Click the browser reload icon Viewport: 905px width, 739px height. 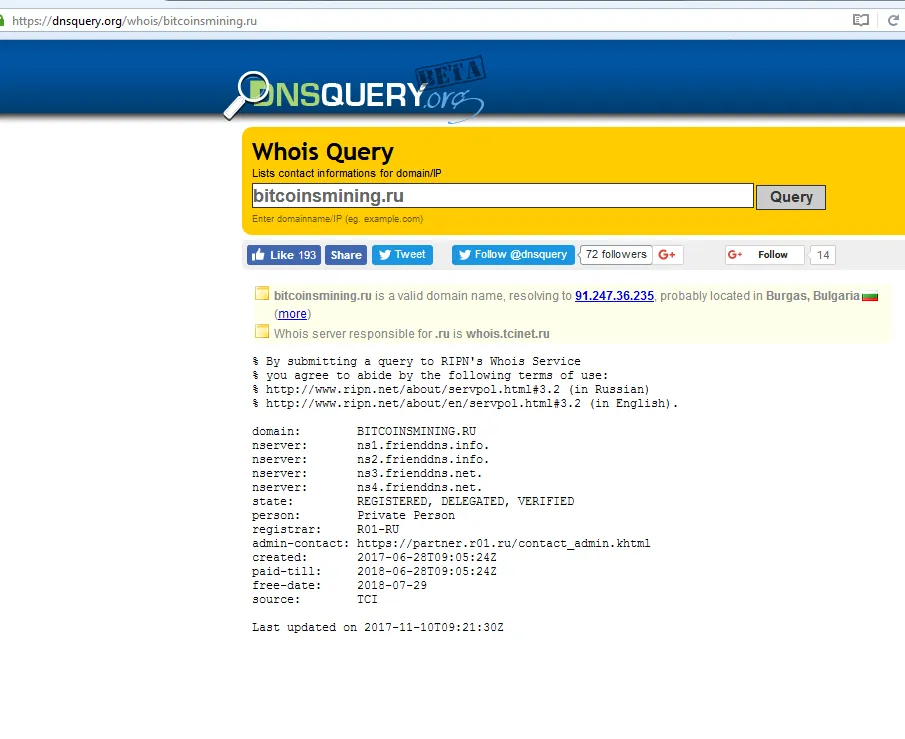click(893, 21)
